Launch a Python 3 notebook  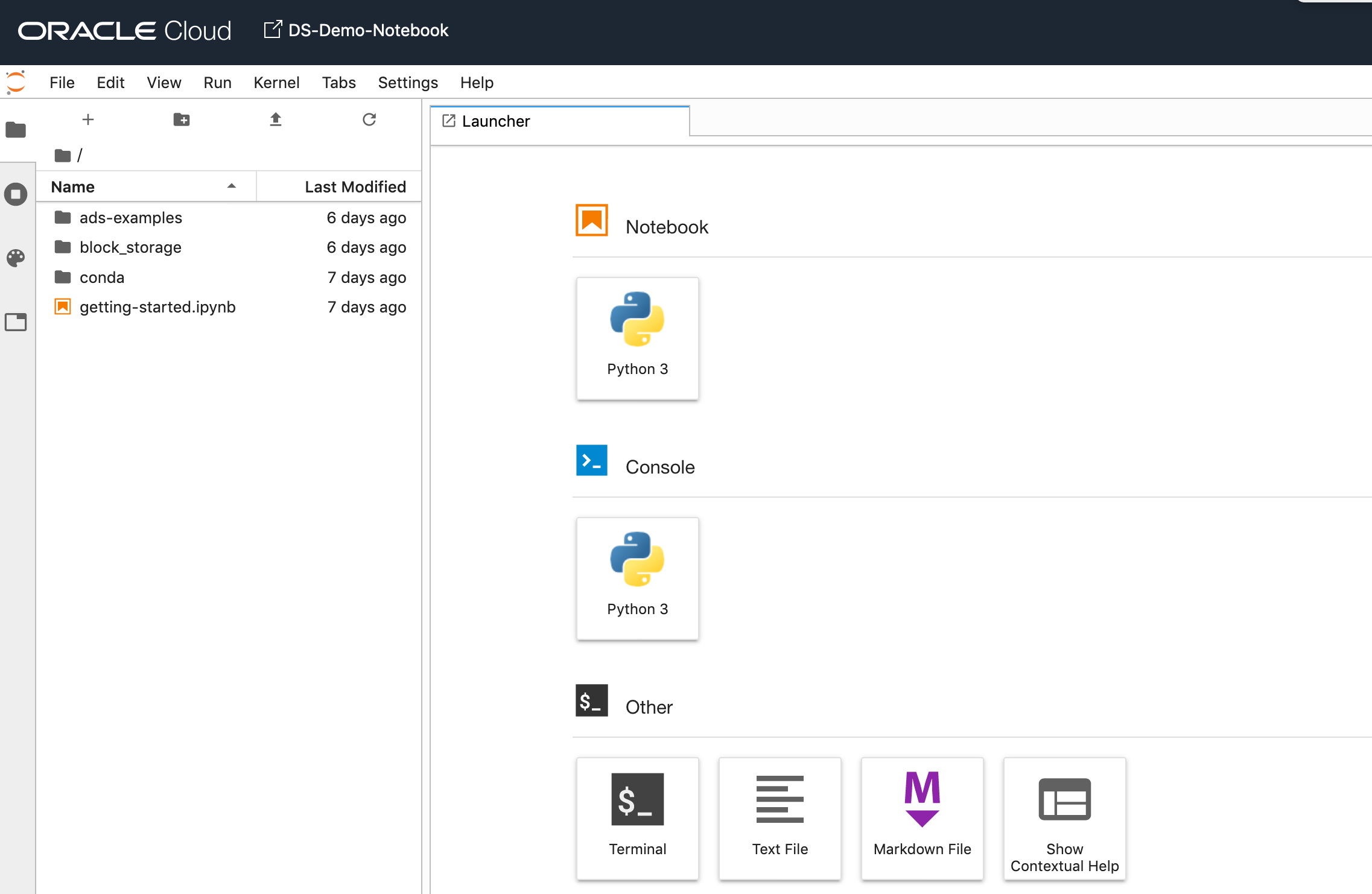coord(638,338)
